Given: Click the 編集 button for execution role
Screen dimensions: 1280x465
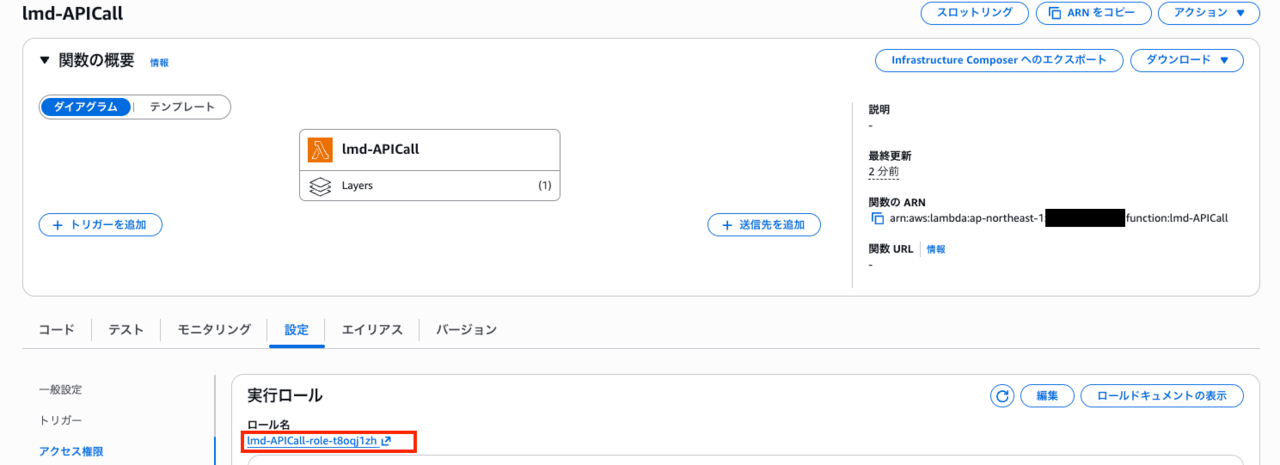Looking at the screenshot, I should 1047,396.
